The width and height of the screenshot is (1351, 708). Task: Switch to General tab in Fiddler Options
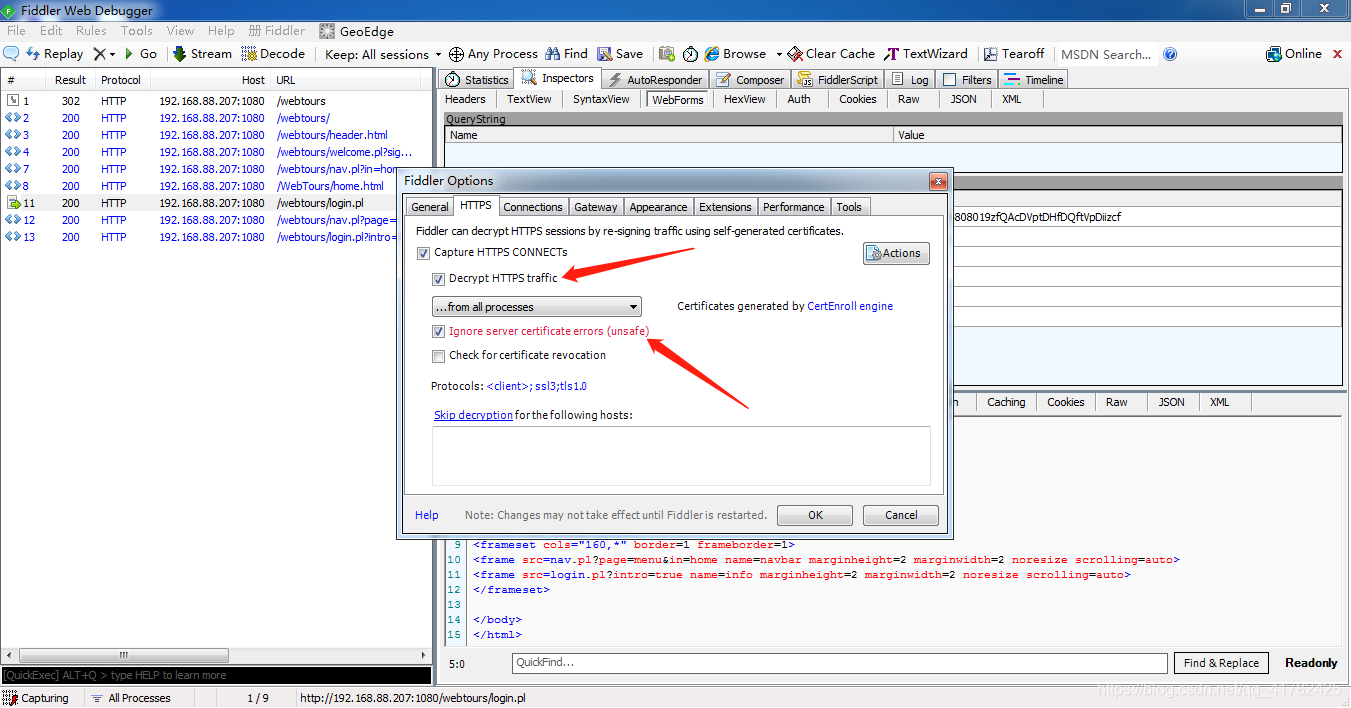(x=430, y=207)
